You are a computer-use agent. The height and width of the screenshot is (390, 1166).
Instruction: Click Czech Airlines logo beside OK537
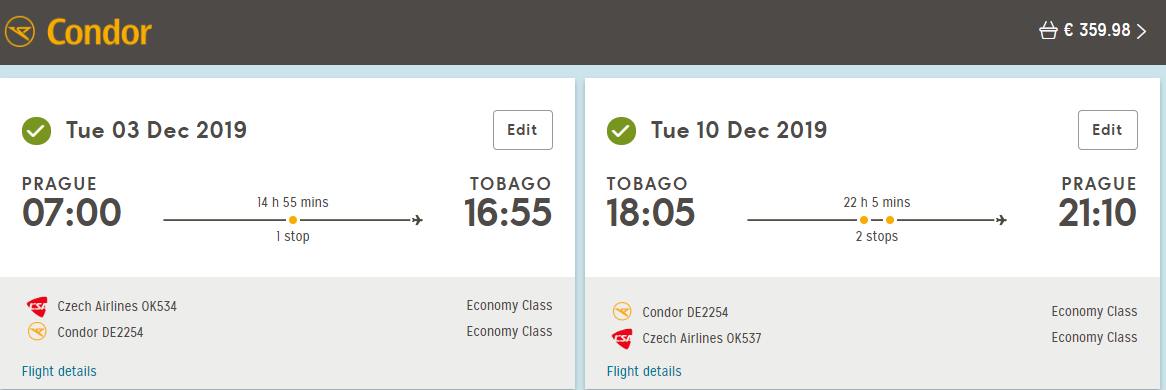pyautogui.click(x=622, y=338)
